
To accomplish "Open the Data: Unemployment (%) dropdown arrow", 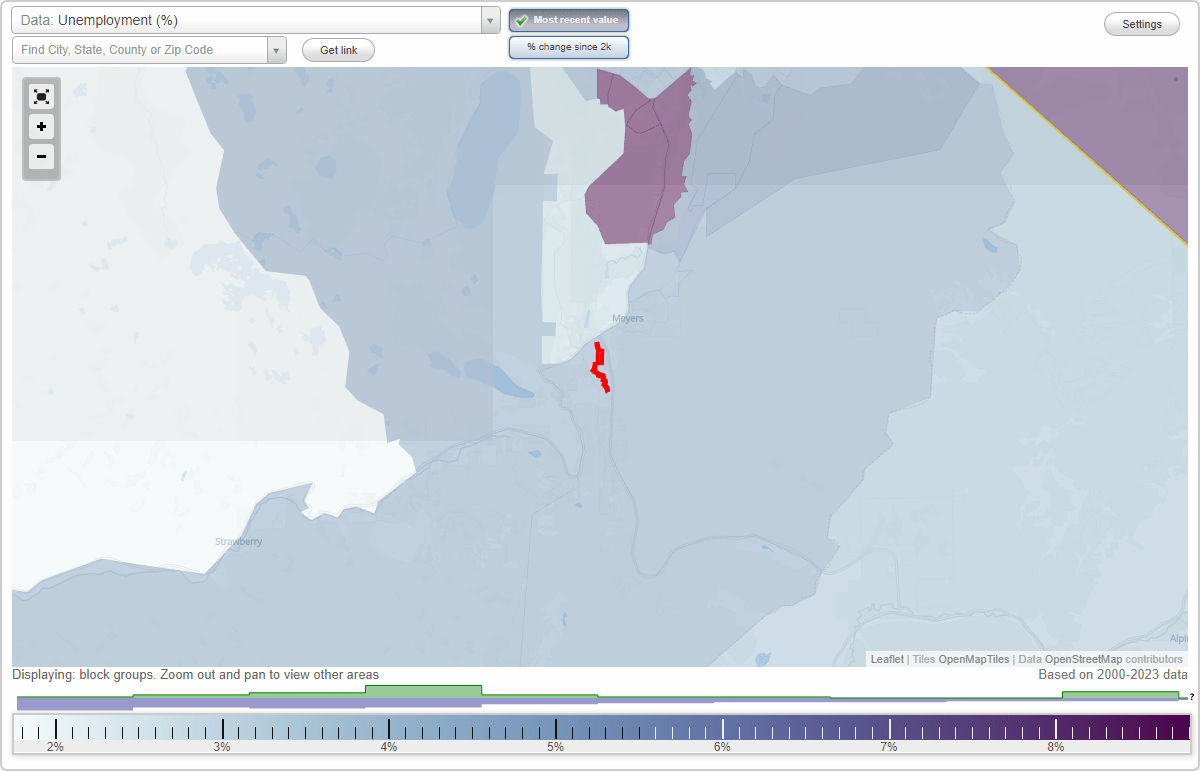I will (490, 20).
